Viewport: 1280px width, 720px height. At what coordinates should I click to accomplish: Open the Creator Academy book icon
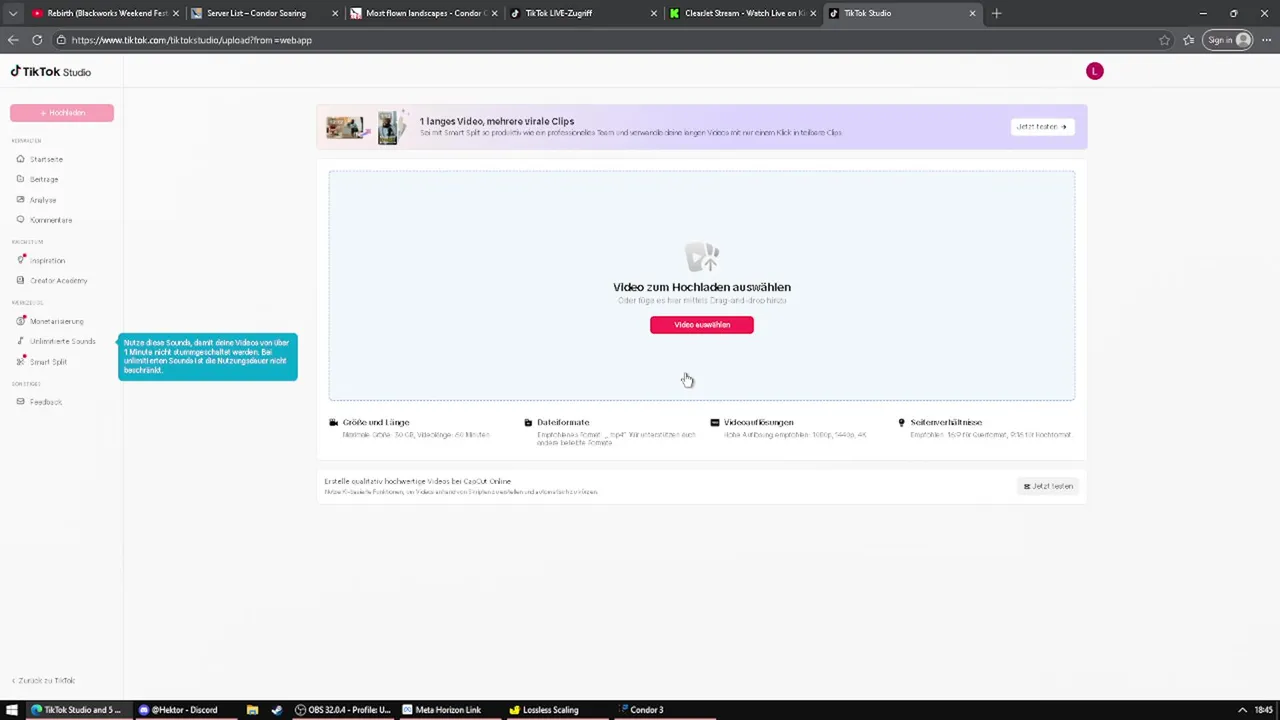coord(20,281)
